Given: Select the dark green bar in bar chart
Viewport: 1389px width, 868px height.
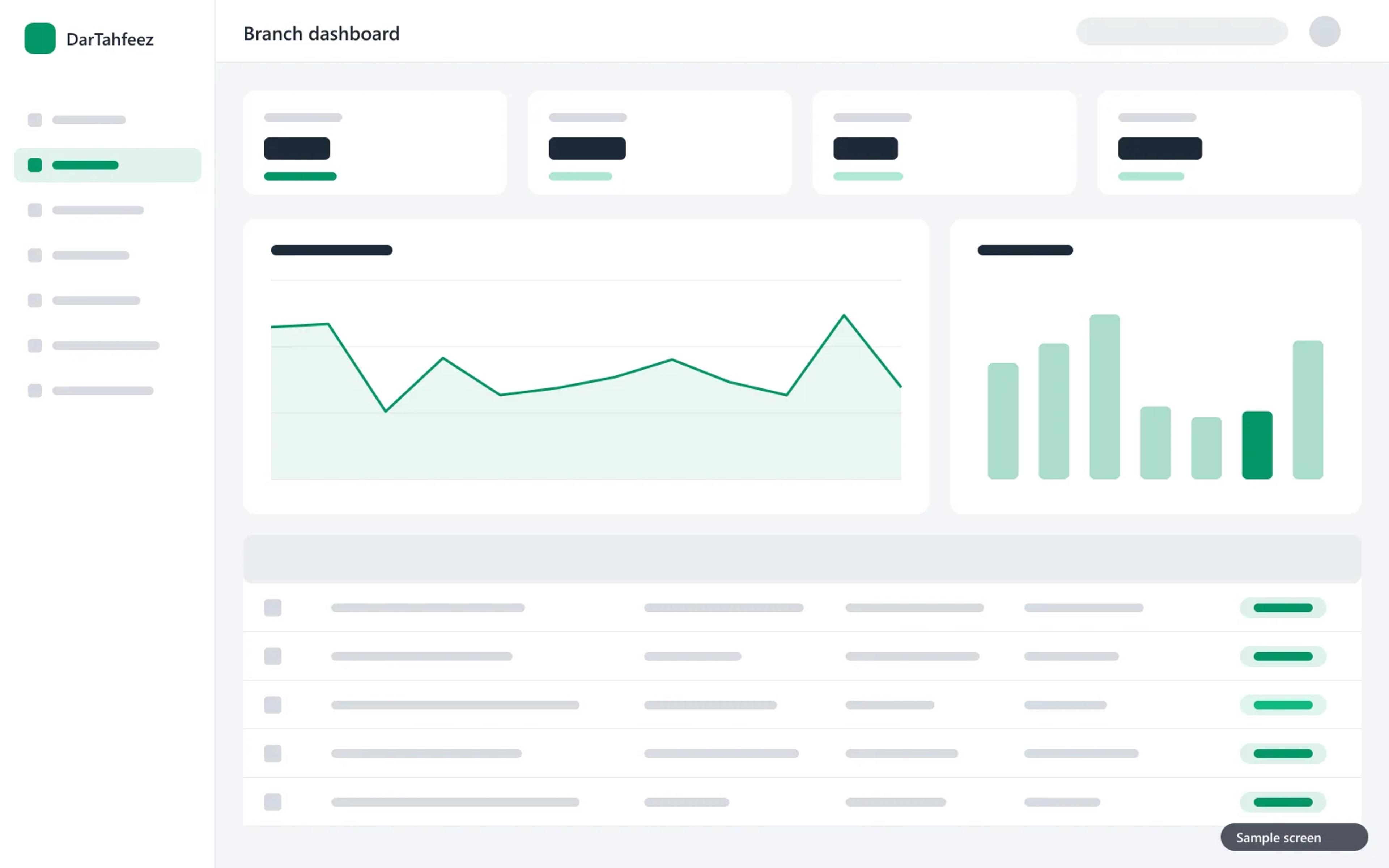Looking at the screenshot, I should pos(1257,445).
